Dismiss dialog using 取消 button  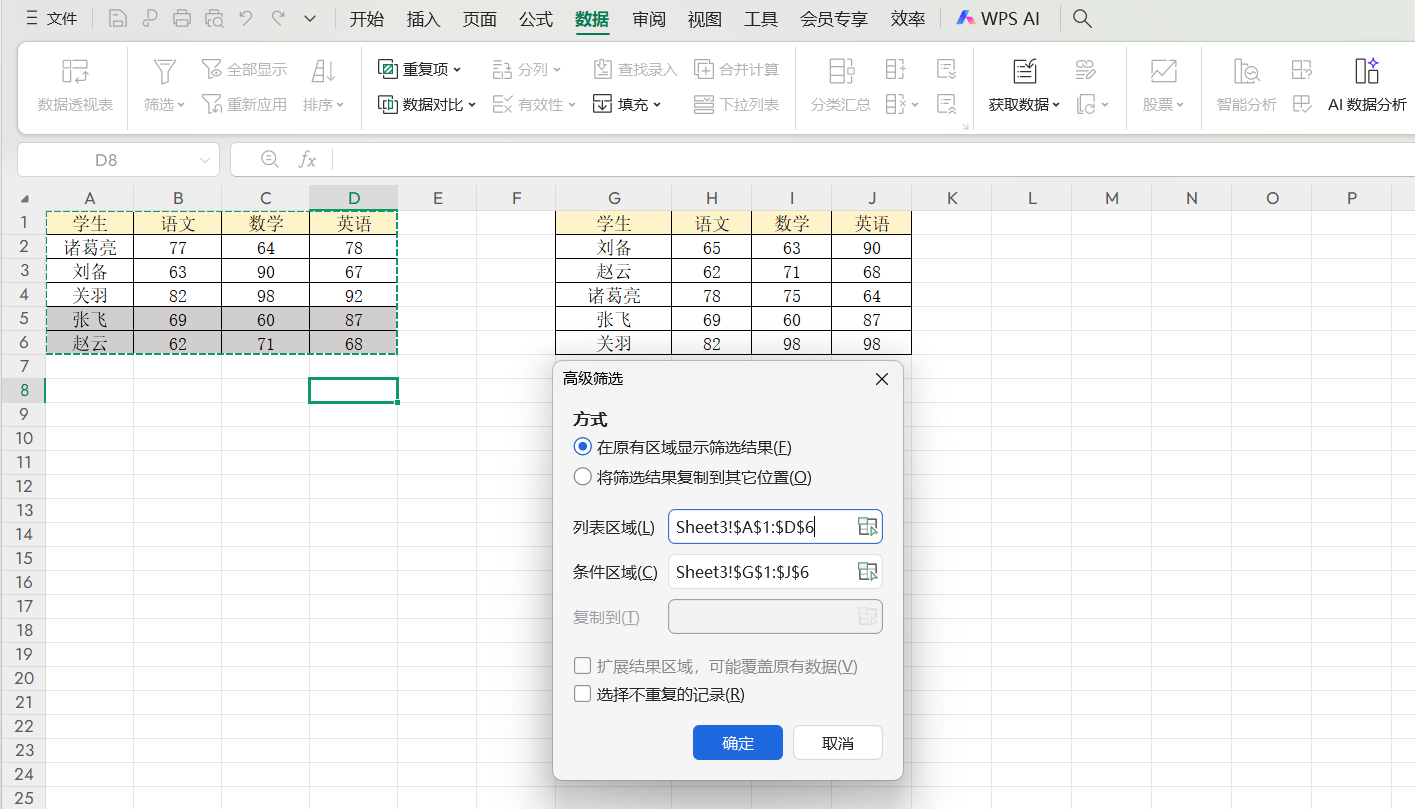837,742
